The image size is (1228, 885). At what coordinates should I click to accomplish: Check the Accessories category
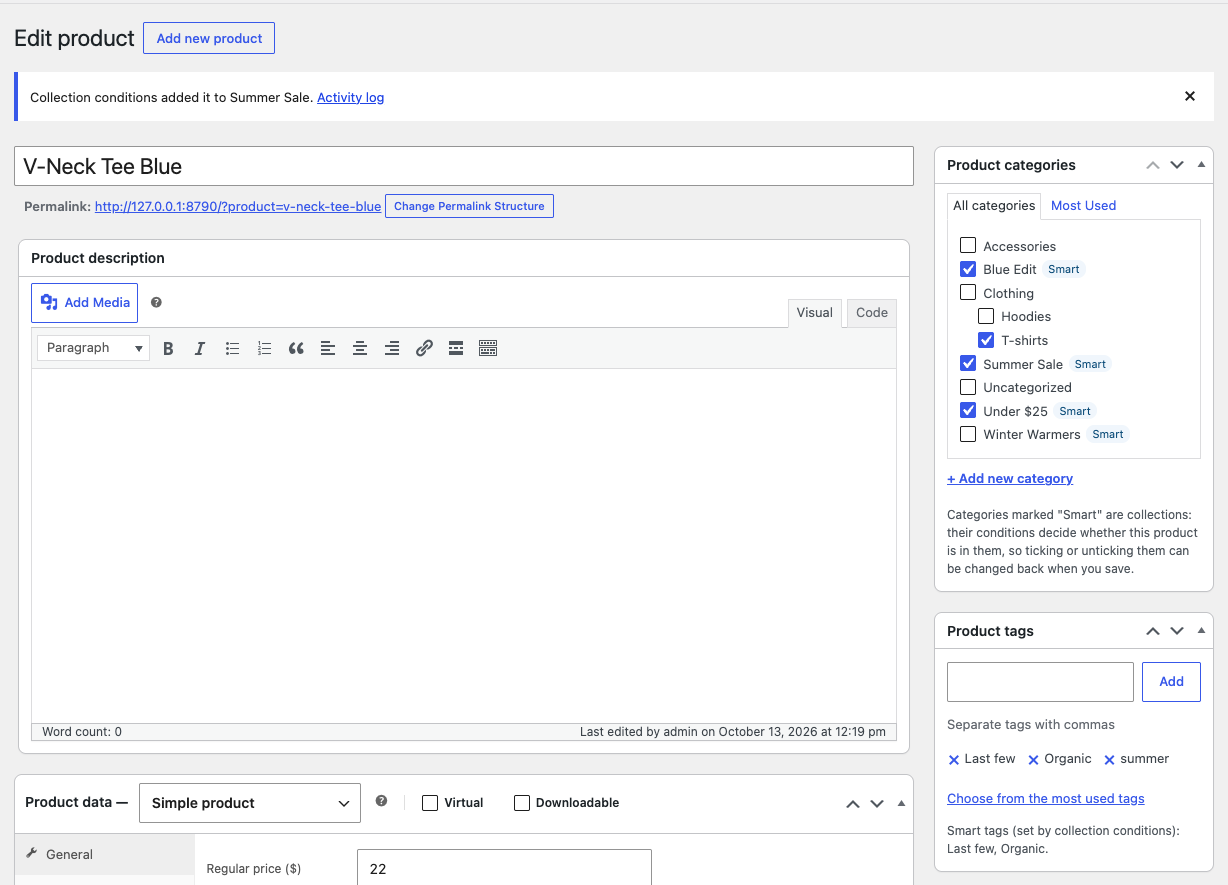coord(968,245)
